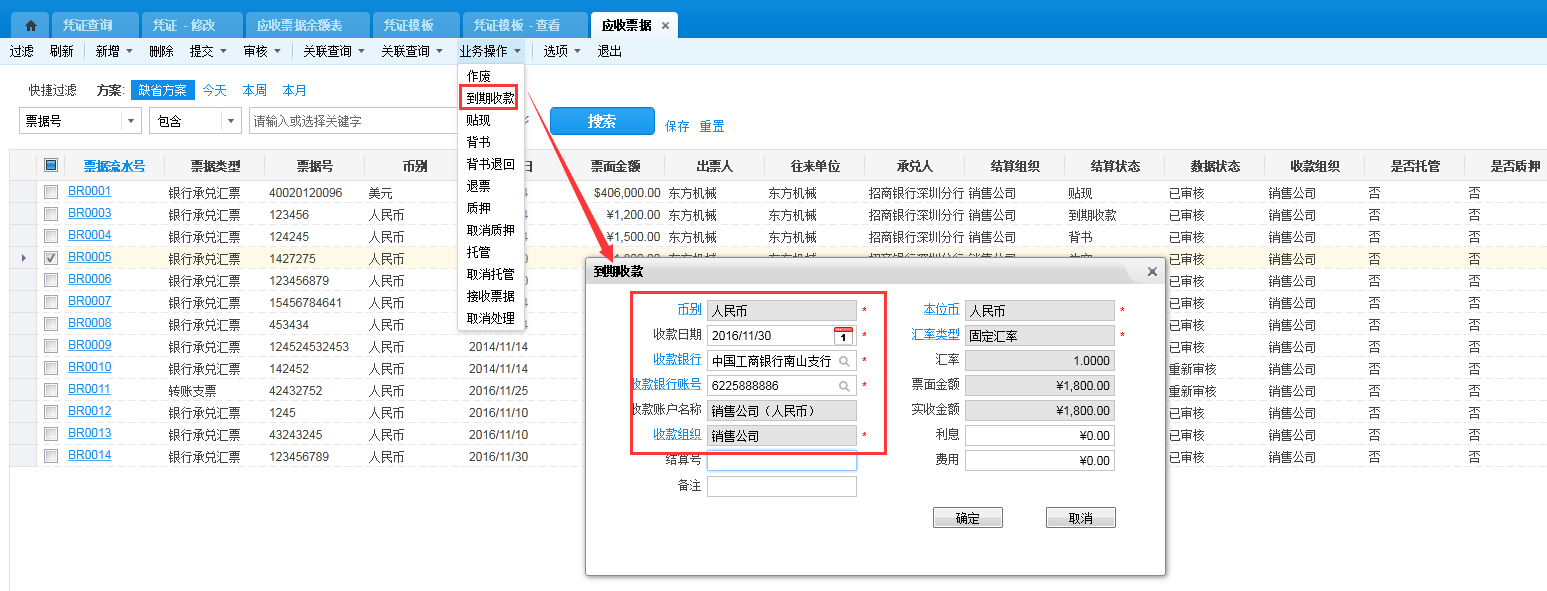This screenshot has width=1547, height=591.
Task: Close the 到期收款 dialog with the X icon
Action: (1151, 271)
